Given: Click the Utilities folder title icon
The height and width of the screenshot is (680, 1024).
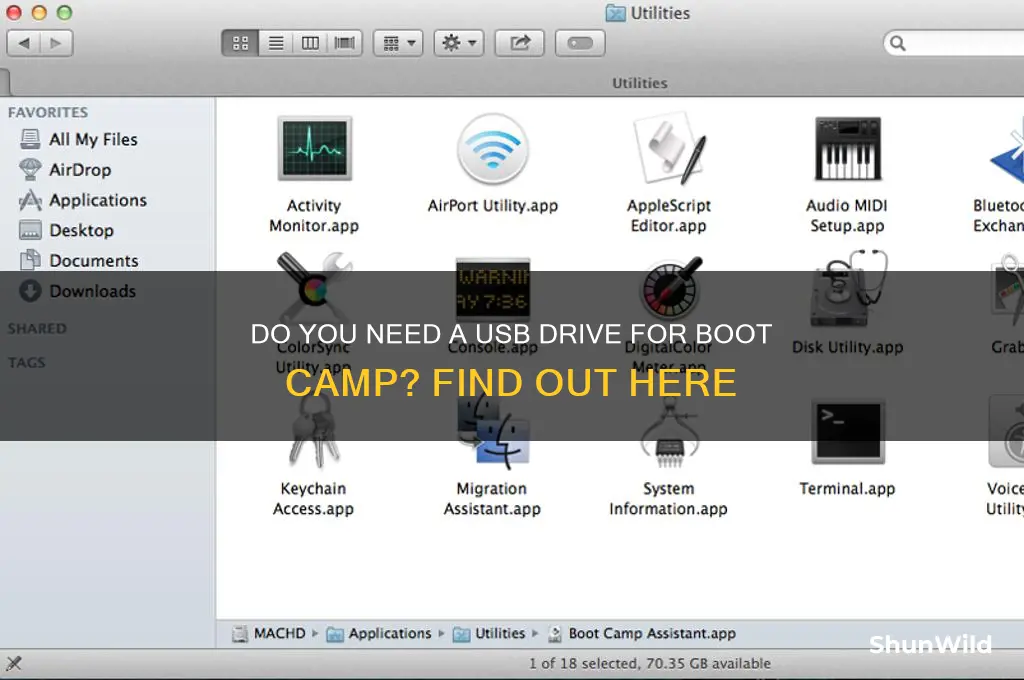Looking at the screenshot, I should (x=615, y=13).
